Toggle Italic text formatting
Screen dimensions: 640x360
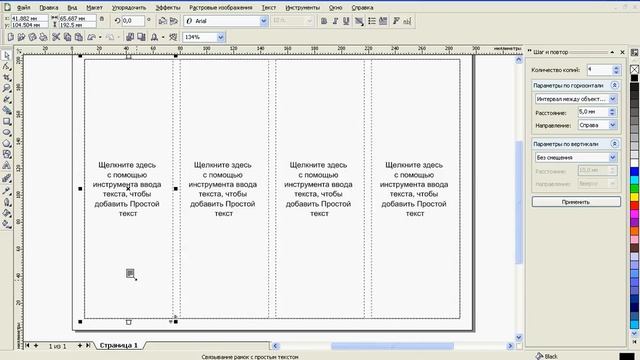(x=335, y=21)
